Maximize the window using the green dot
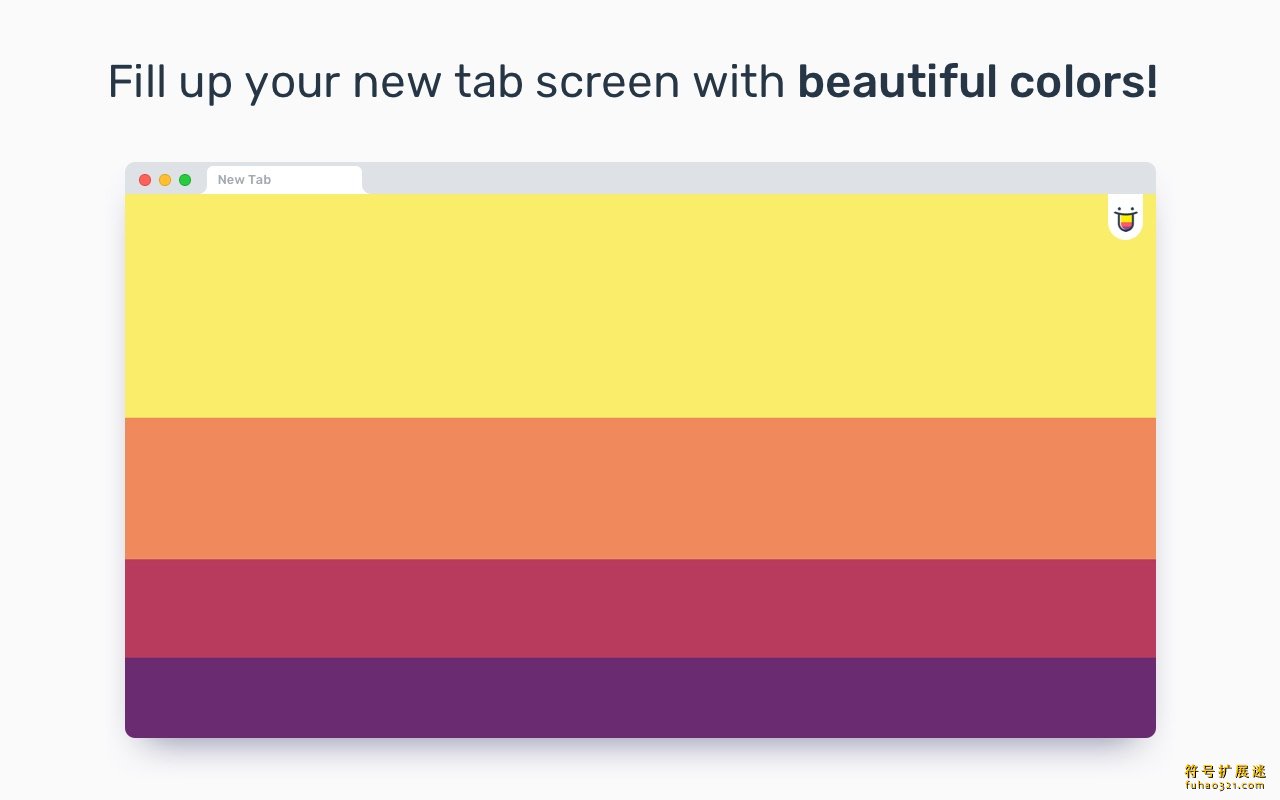1280x800 pixels. [185, 180]
